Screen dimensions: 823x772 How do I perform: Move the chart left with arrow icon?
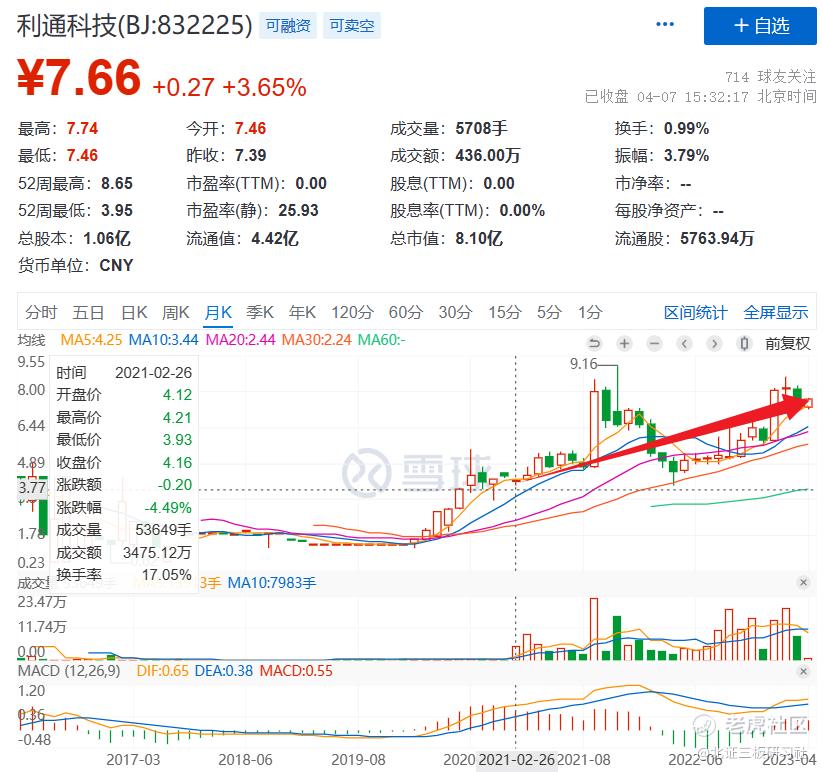click(x=684, y=344)
